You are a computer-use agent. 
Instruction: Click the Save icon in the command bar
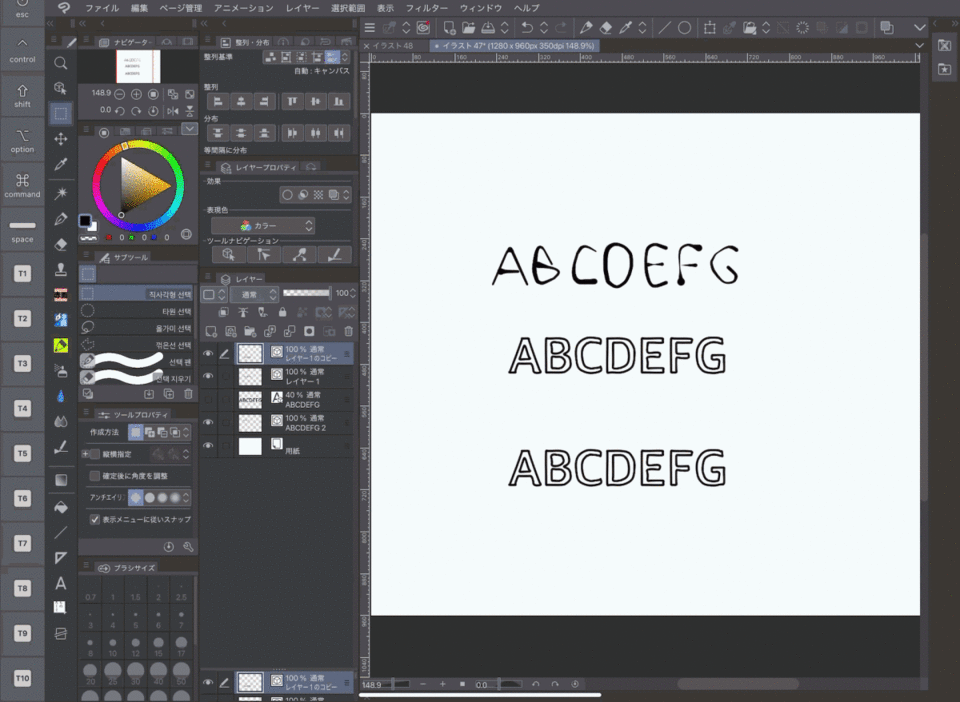point(488,28)
